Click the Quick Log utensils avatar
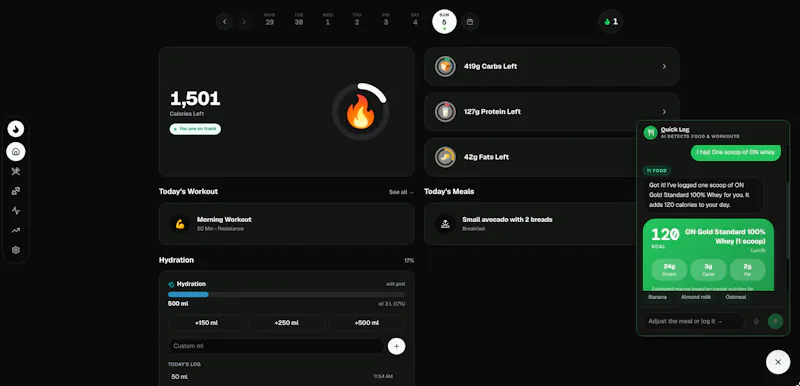The height and width of the screenshot is (386, 800). [x=651, y=133]
